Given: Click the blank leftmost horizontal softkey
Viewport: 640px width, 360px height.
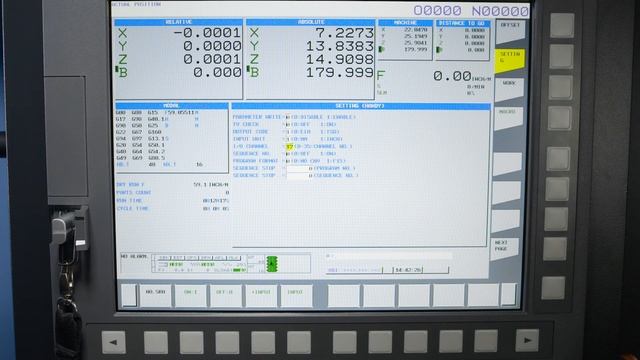Looking at the screenshot, I should pos(129,295).
